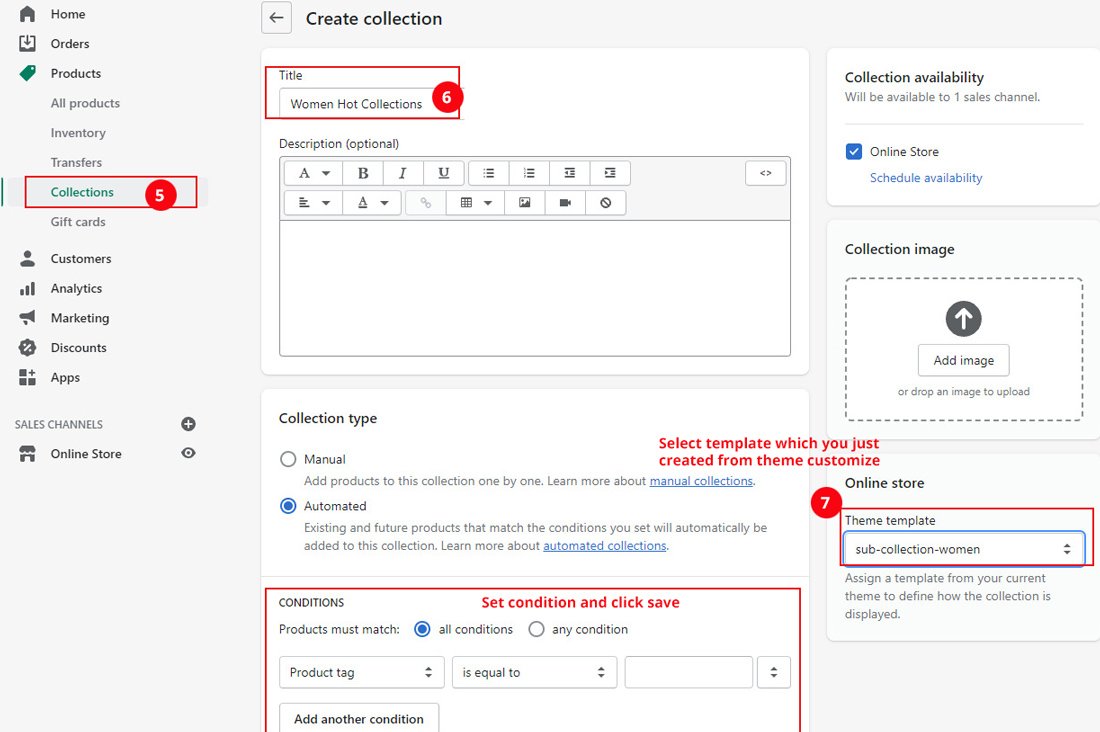Click the back arrow beside Create collection
Image resolution: width=1100 pixels, height=732 pixels.
[x=276, y=18]
